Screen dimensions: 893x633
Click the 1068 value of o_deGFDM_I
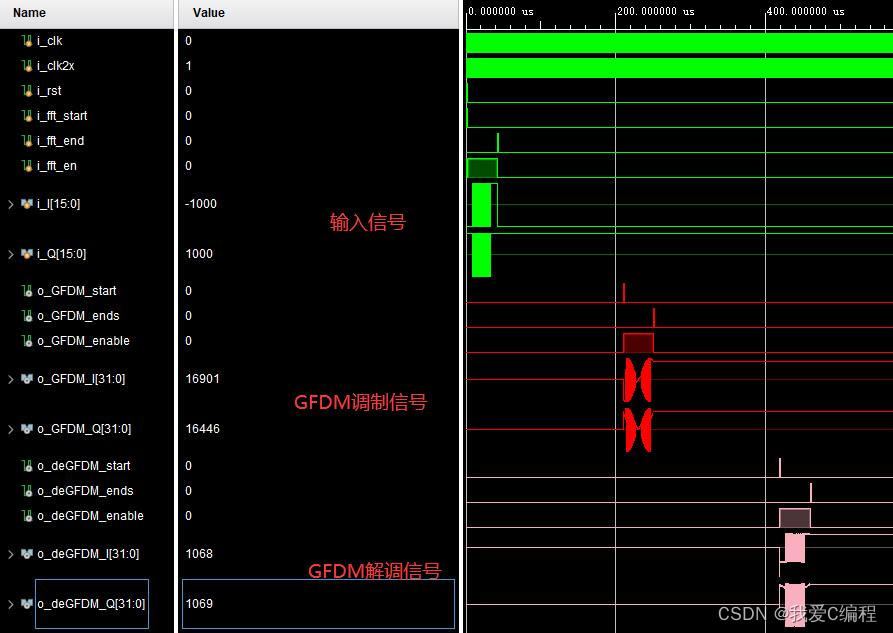tap(199, 554)
